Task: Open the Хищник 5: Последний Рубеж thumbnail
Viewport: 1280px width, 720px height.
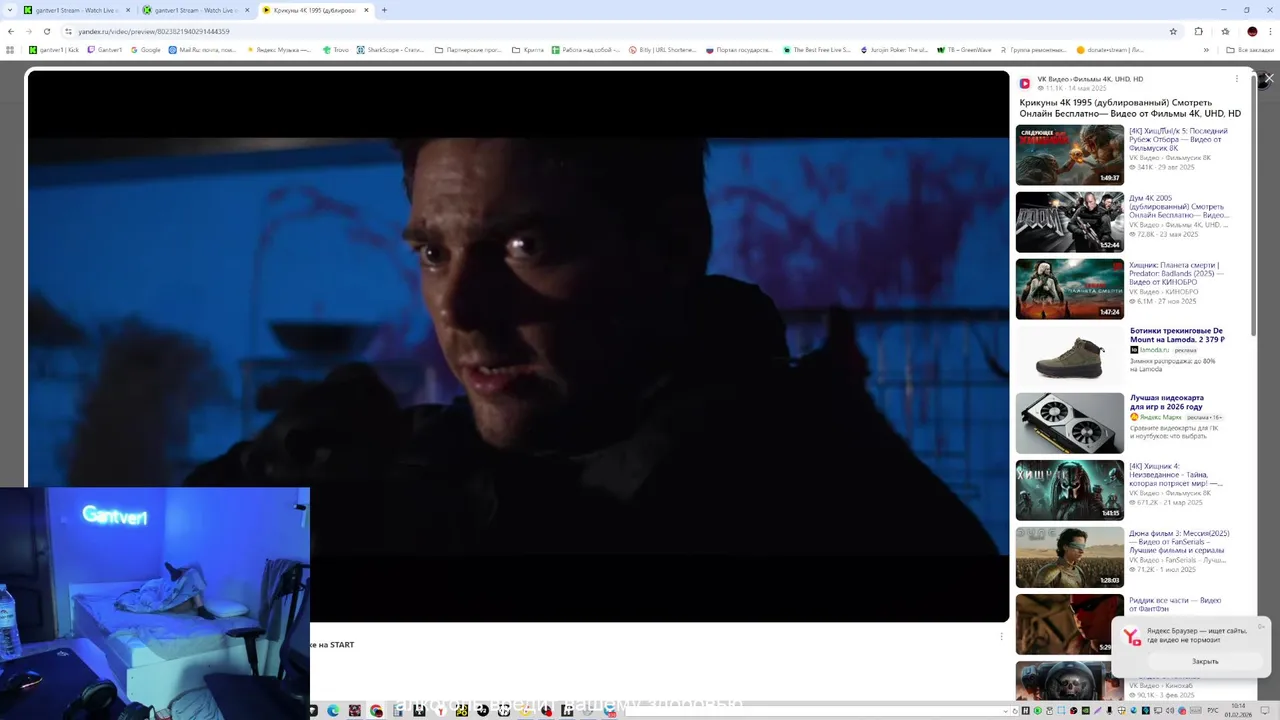Action: click(x=1070, y=155)
